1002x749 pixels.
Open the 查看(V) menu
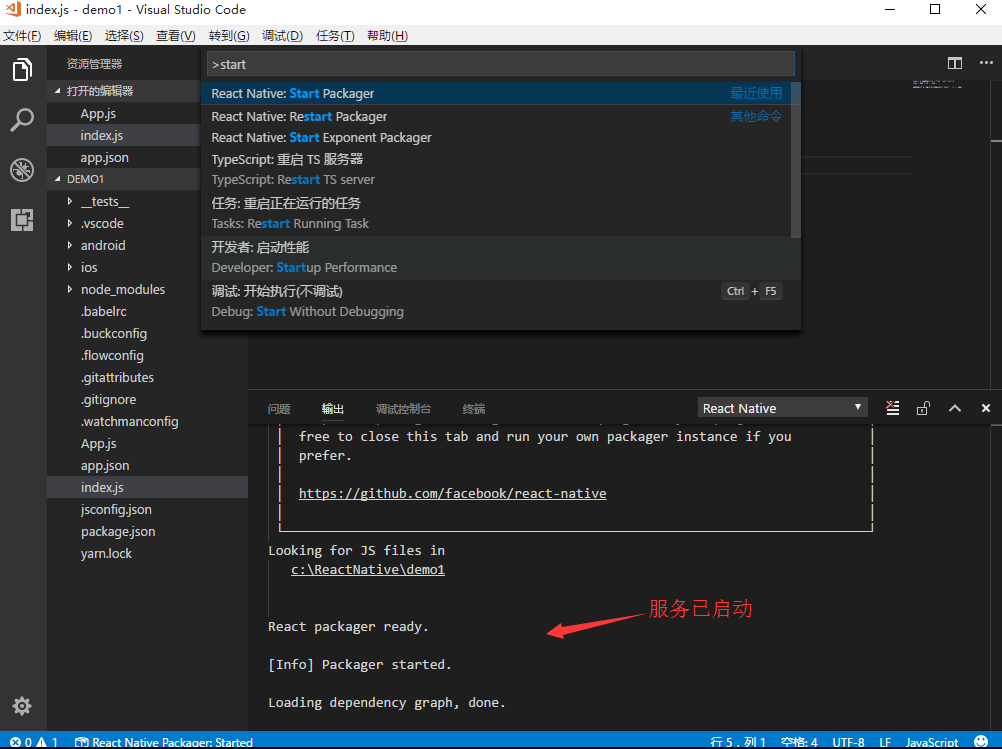tap(176, 36)
